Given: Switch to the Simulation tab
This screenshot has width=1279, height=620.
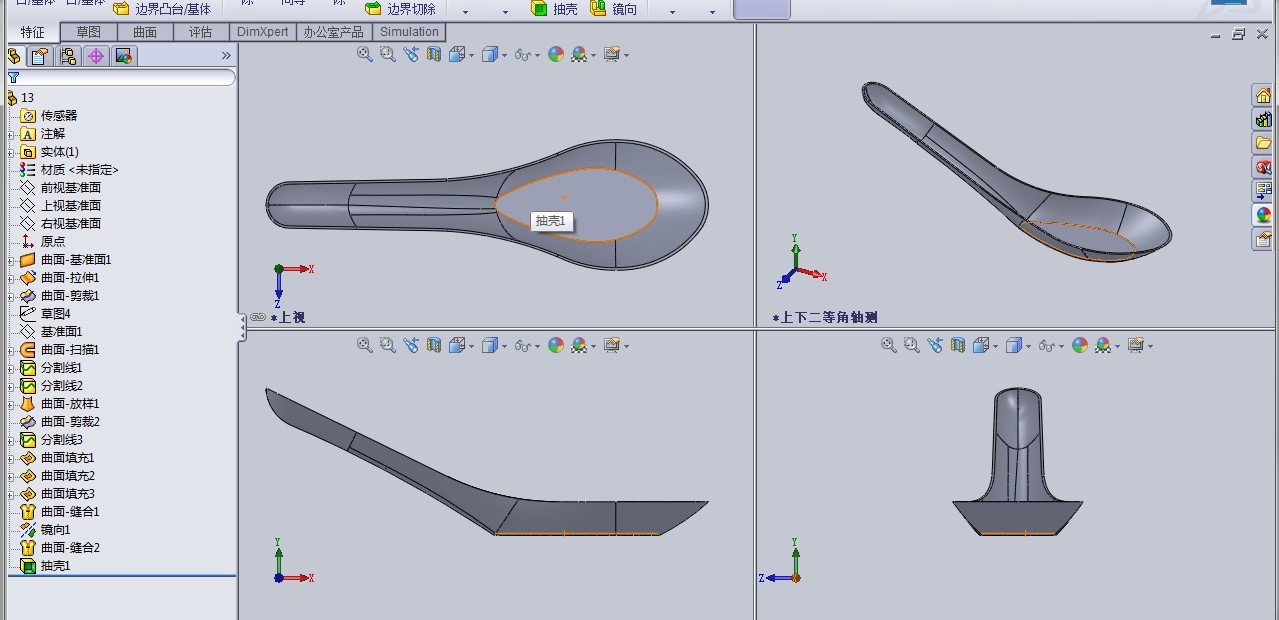Looking at the screenshot, I should click(409, 32).
